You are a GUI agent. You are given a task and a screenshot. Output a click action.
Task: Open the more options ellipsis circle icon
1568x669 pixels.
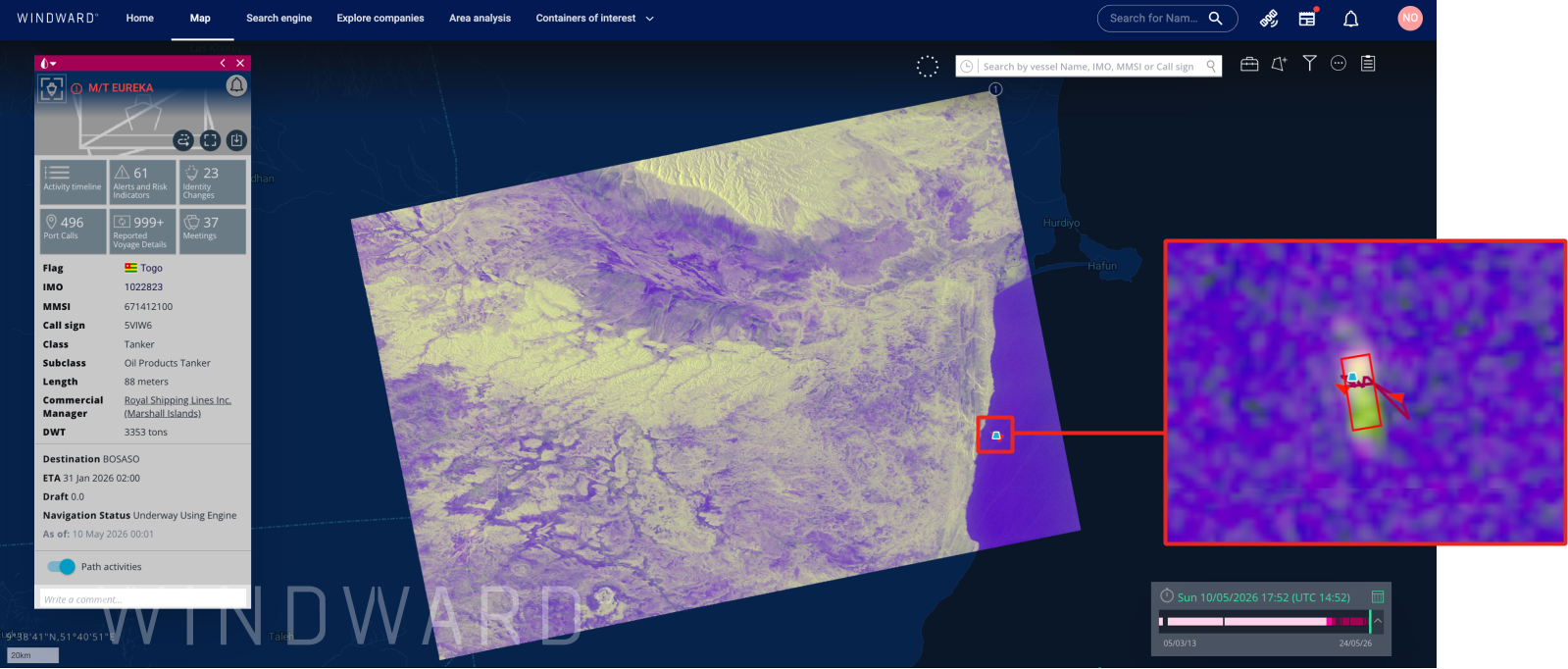[x=1339, y=63]
